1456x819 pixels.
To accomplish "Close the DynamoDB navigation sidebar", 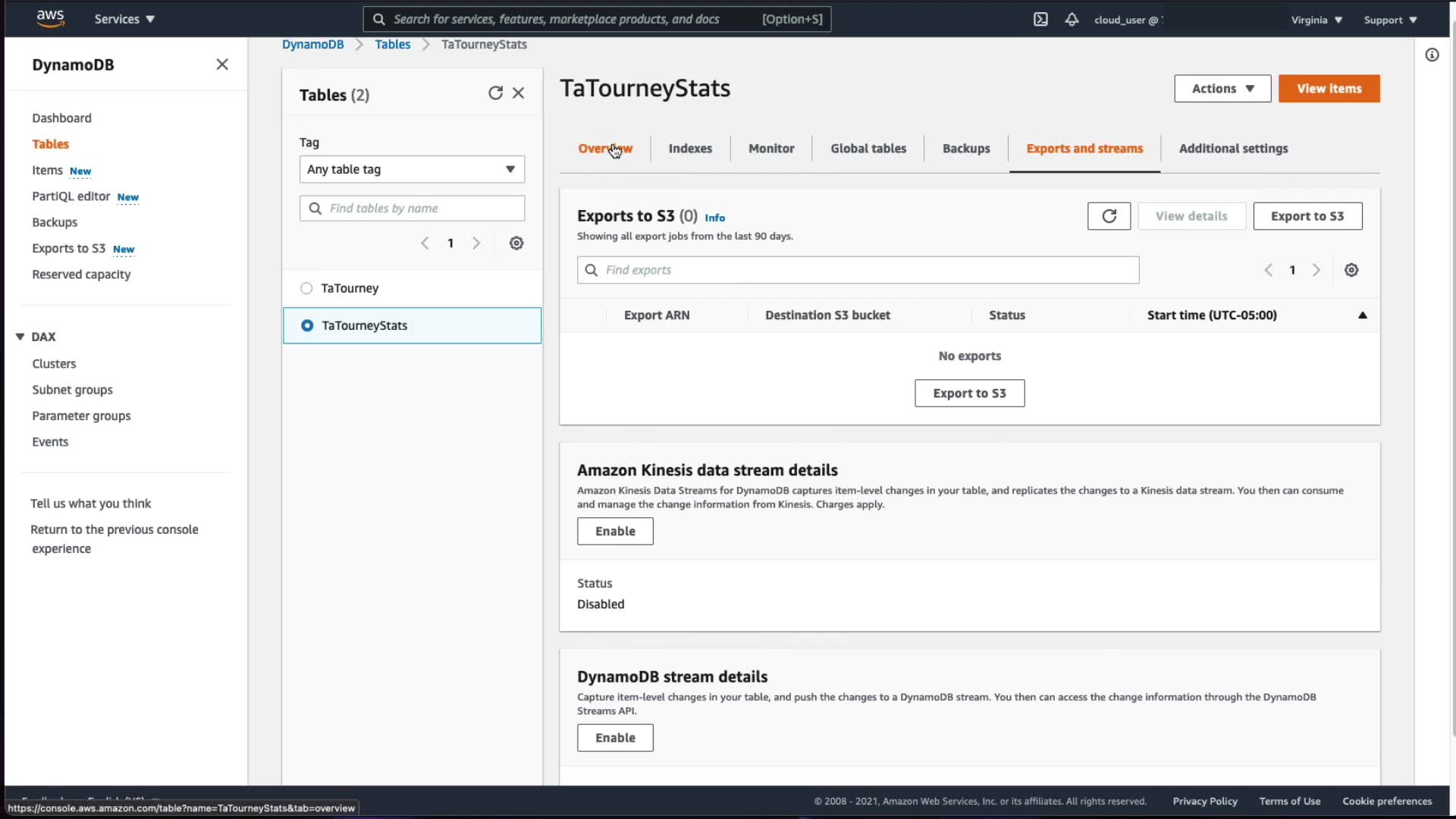I will pyautogui.click(x=222, y=64).
